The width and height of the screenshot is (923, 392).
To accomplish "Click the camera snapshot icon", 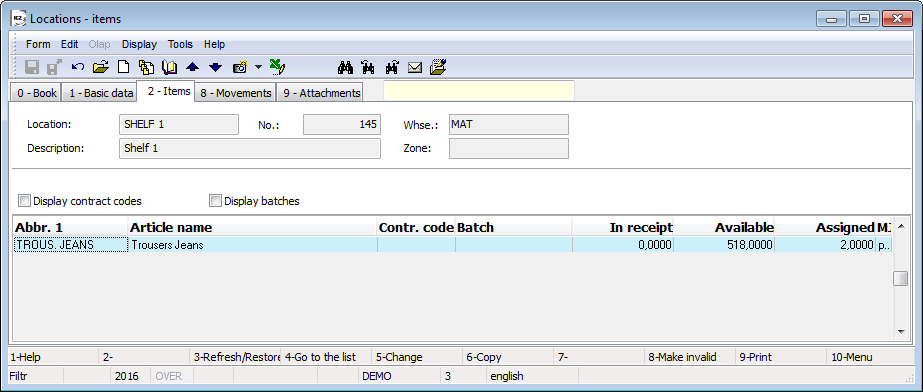I will coord(240,67).
